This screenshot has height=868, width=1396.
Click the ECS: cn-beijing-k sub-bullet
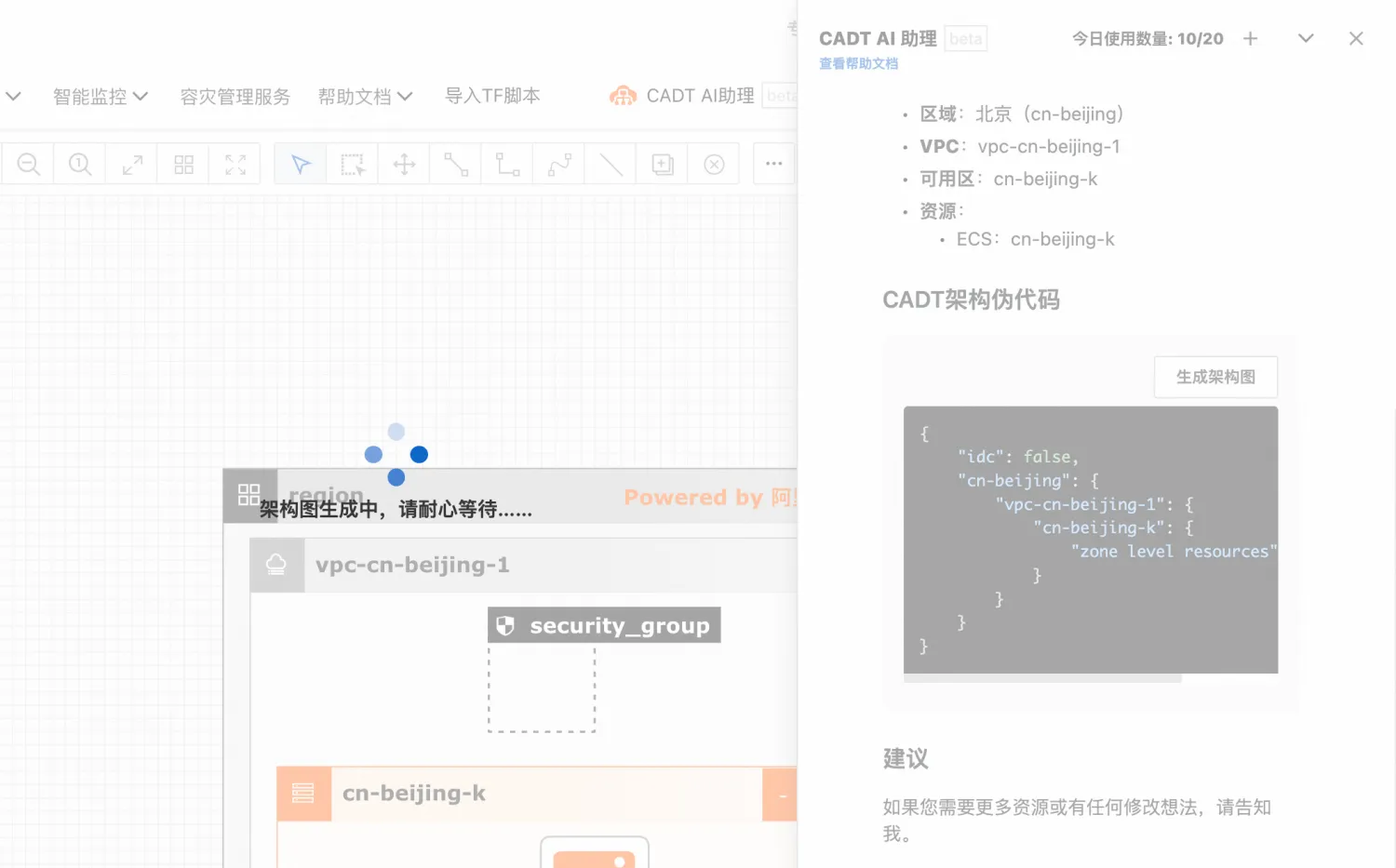pos(1035,239)
